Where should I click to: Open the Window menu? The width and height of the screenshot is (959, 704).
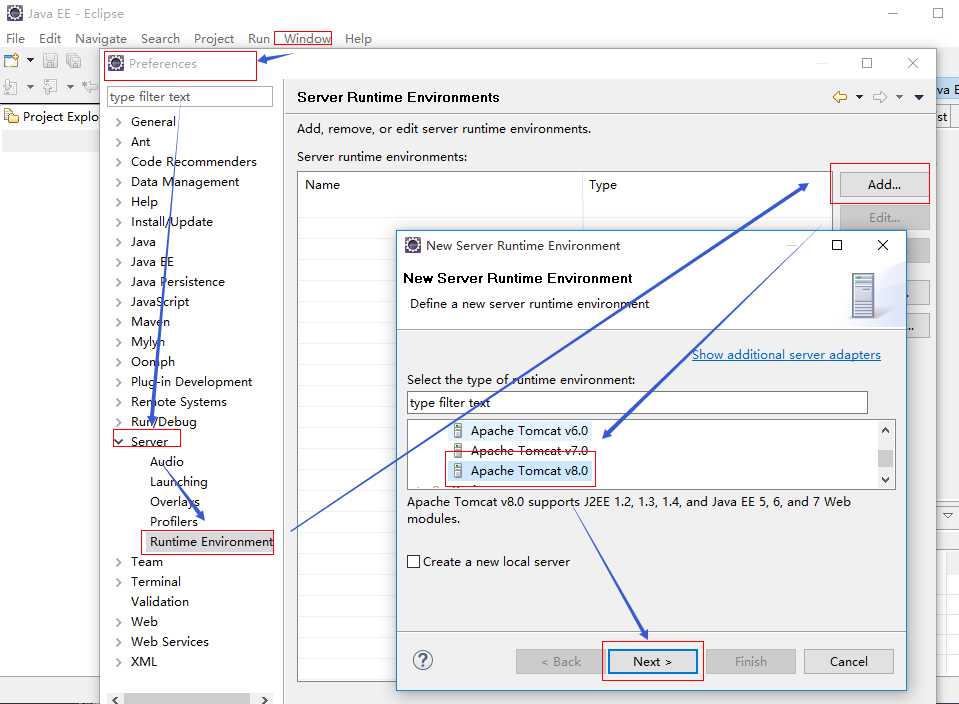point(307,39)
